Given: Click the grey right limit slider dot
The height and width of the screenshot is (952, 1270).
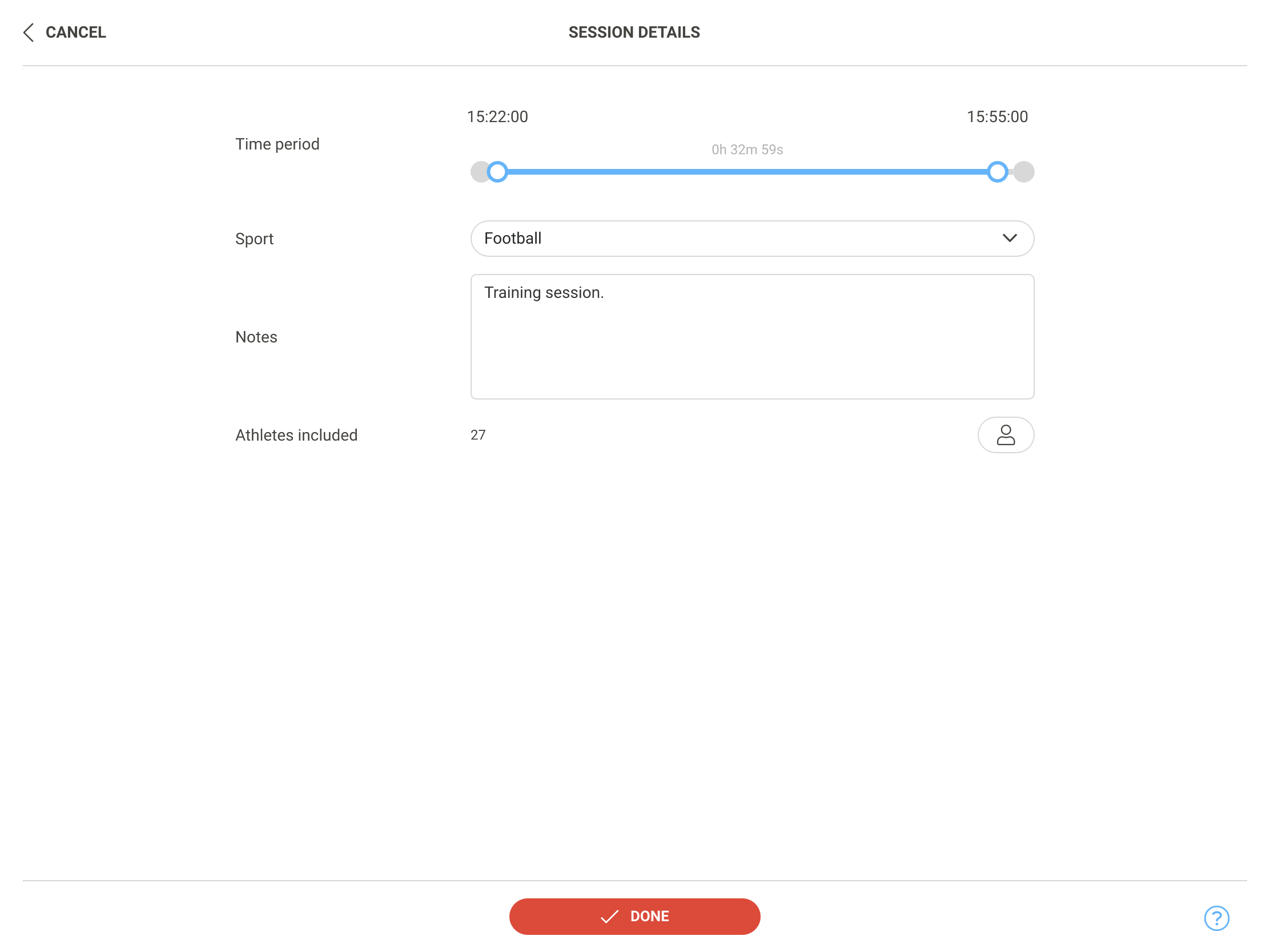Looking at the screenshot, I should (1023, 172).
